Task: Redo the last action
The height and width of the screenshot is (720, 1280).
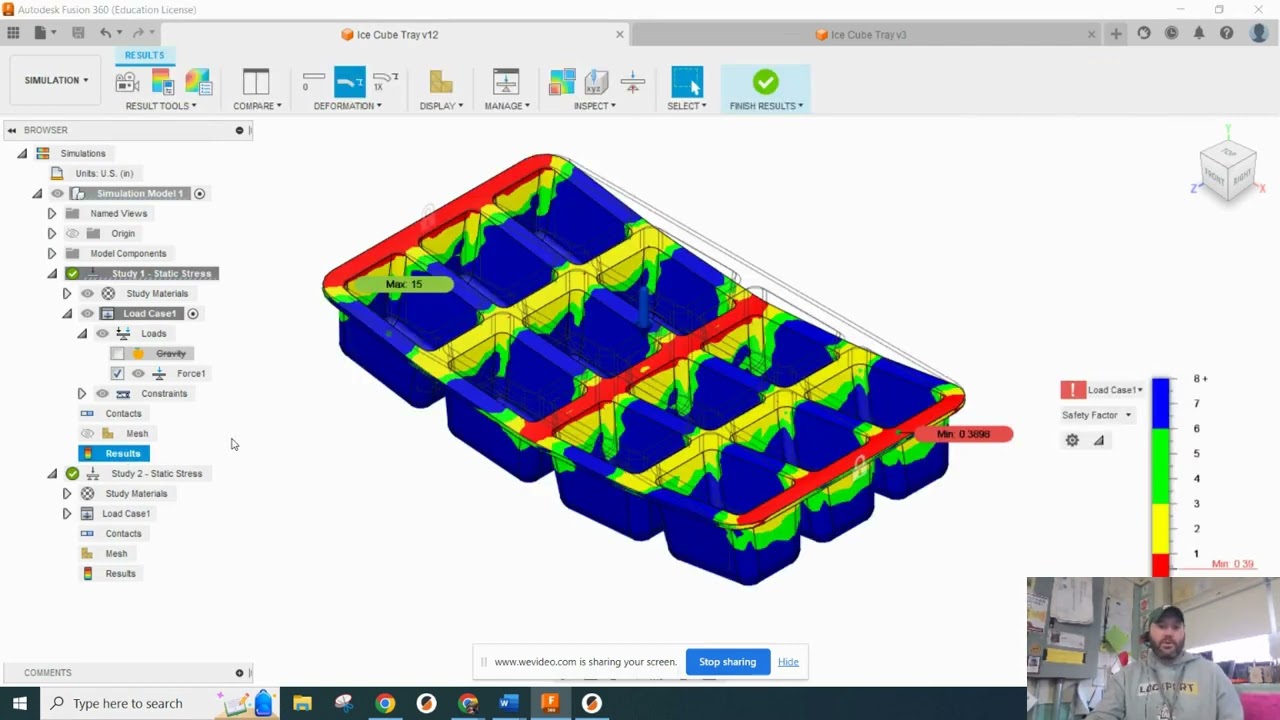Action: [x=138, y=33]
